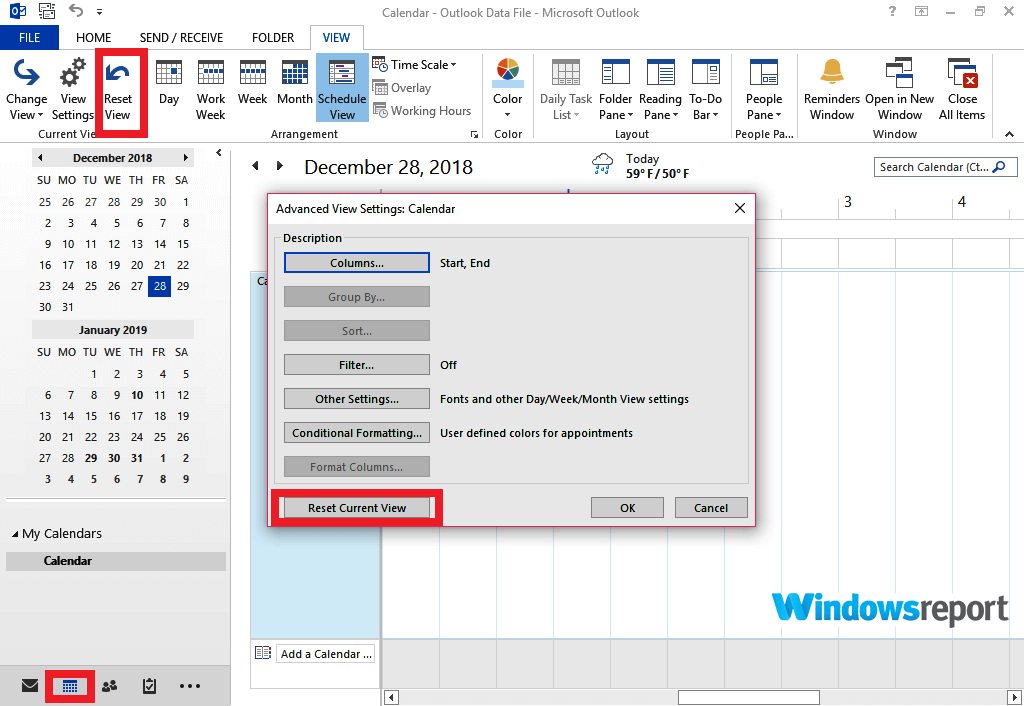Screen dimensions: 1024x706
Task: Toggle Working Hours view
Action: pyautogui.click(x=422, y=110)
